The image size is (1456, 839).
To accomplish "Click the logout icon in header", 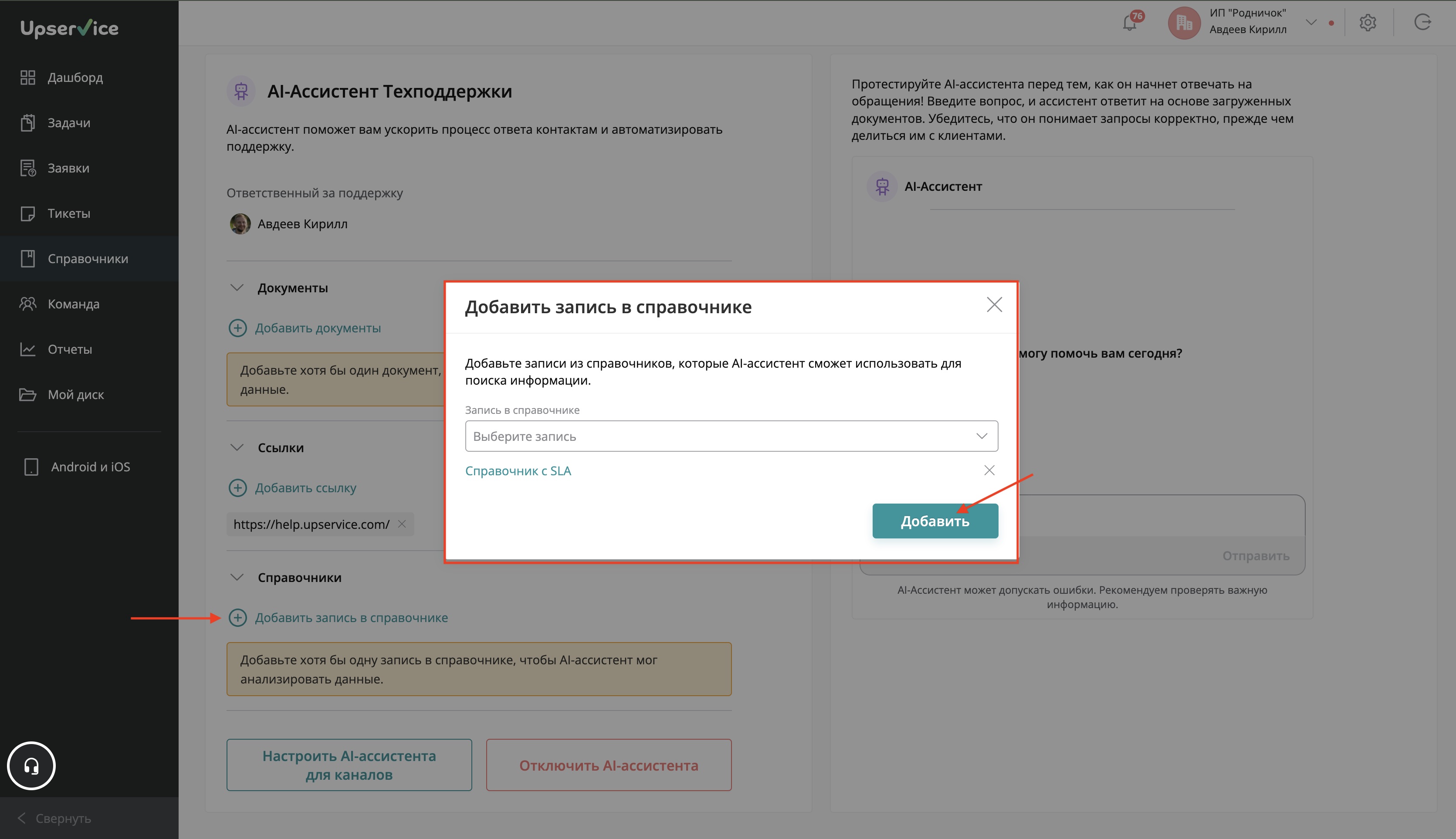I will pos(1422,23).
